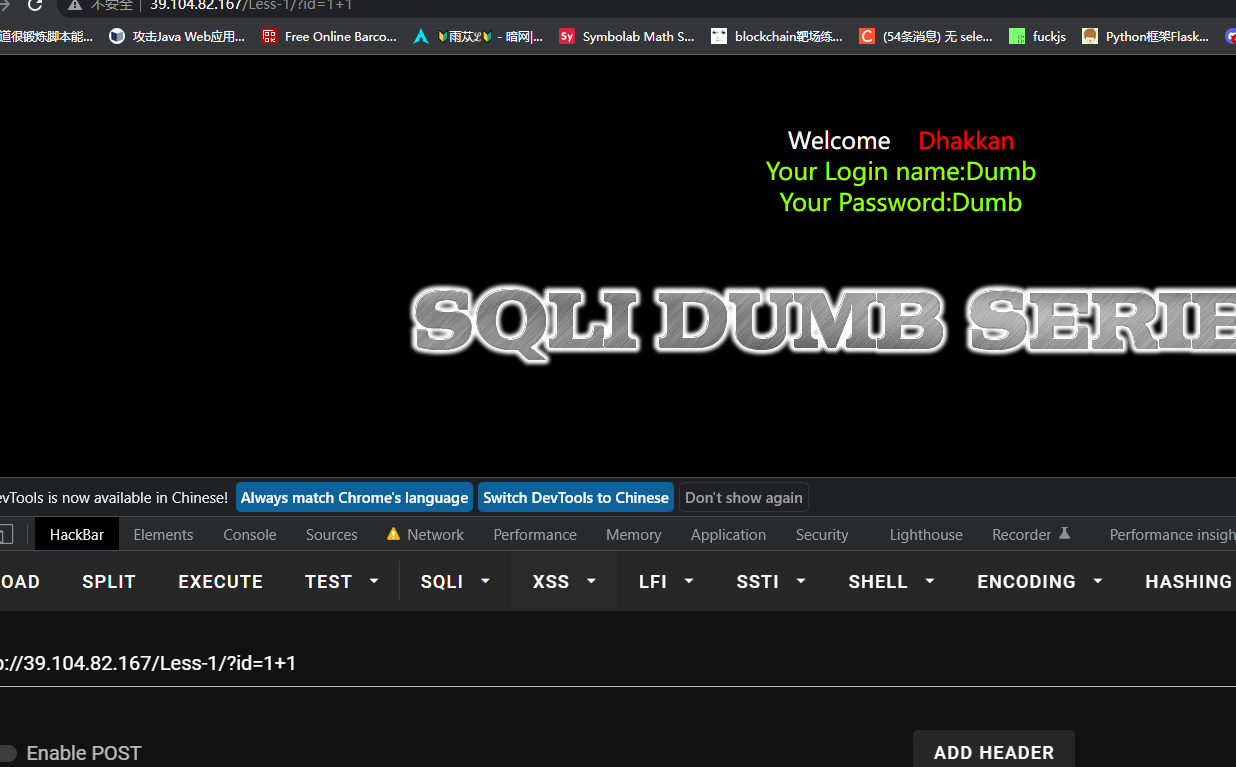Screen dimensions: 1236x767
Task: Switch to the Elements tab
Action: click(x=163, y=534)
